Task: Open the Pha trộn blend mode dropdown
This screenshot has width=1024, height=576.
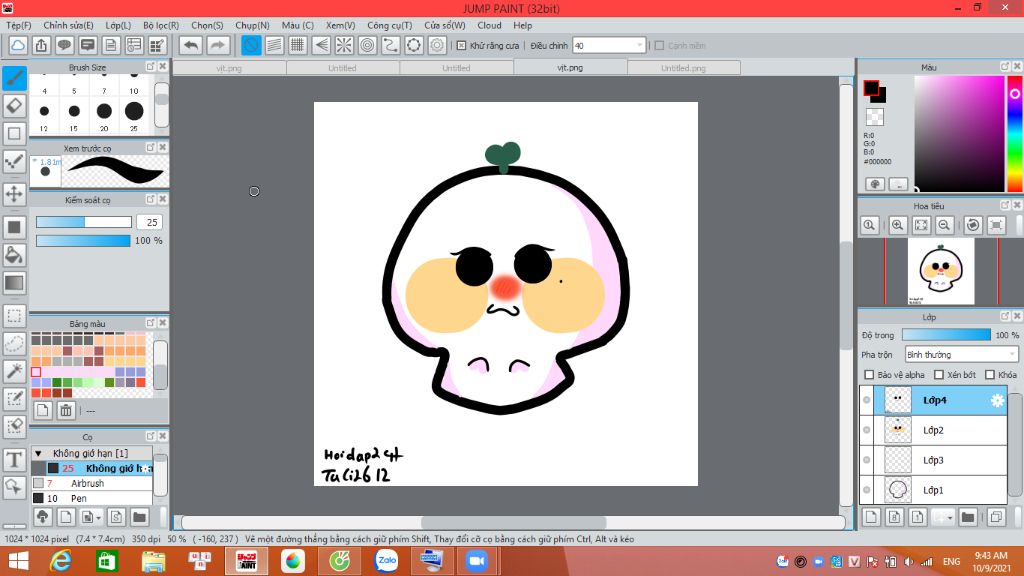Action: coord(960,355)
